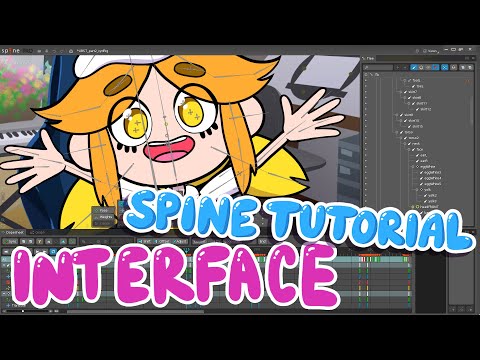Click the tree search filter field
The image size is (480, 360).
(x=379, y=67)
